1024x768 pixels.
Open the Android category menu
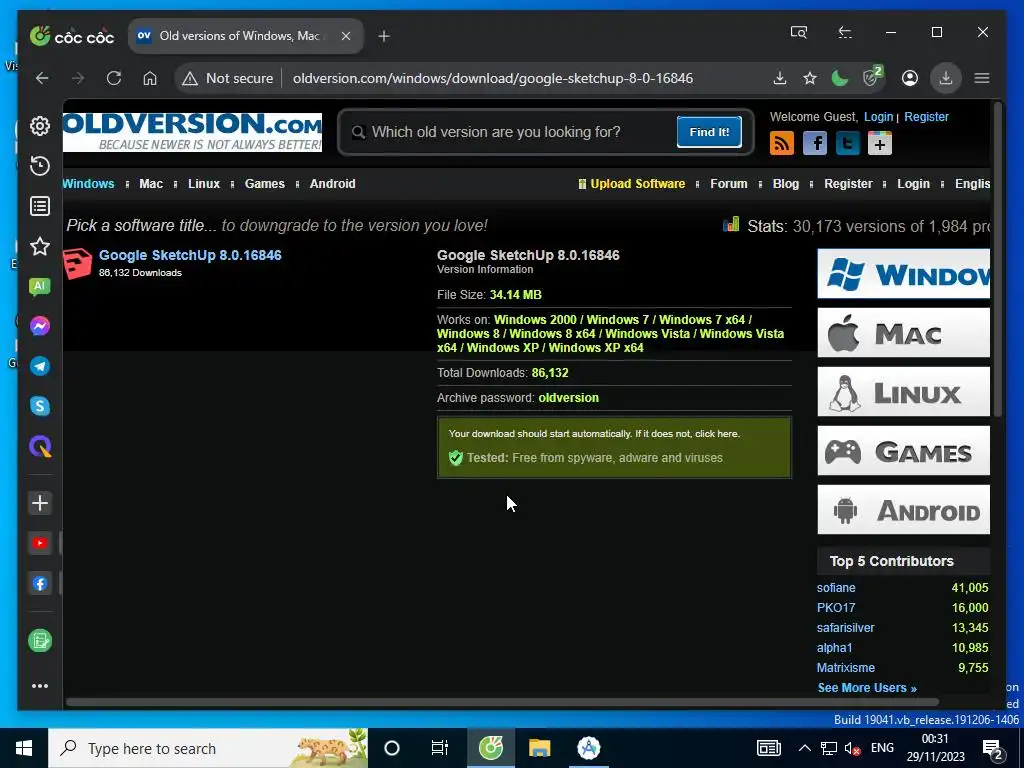tap(332, 184)
